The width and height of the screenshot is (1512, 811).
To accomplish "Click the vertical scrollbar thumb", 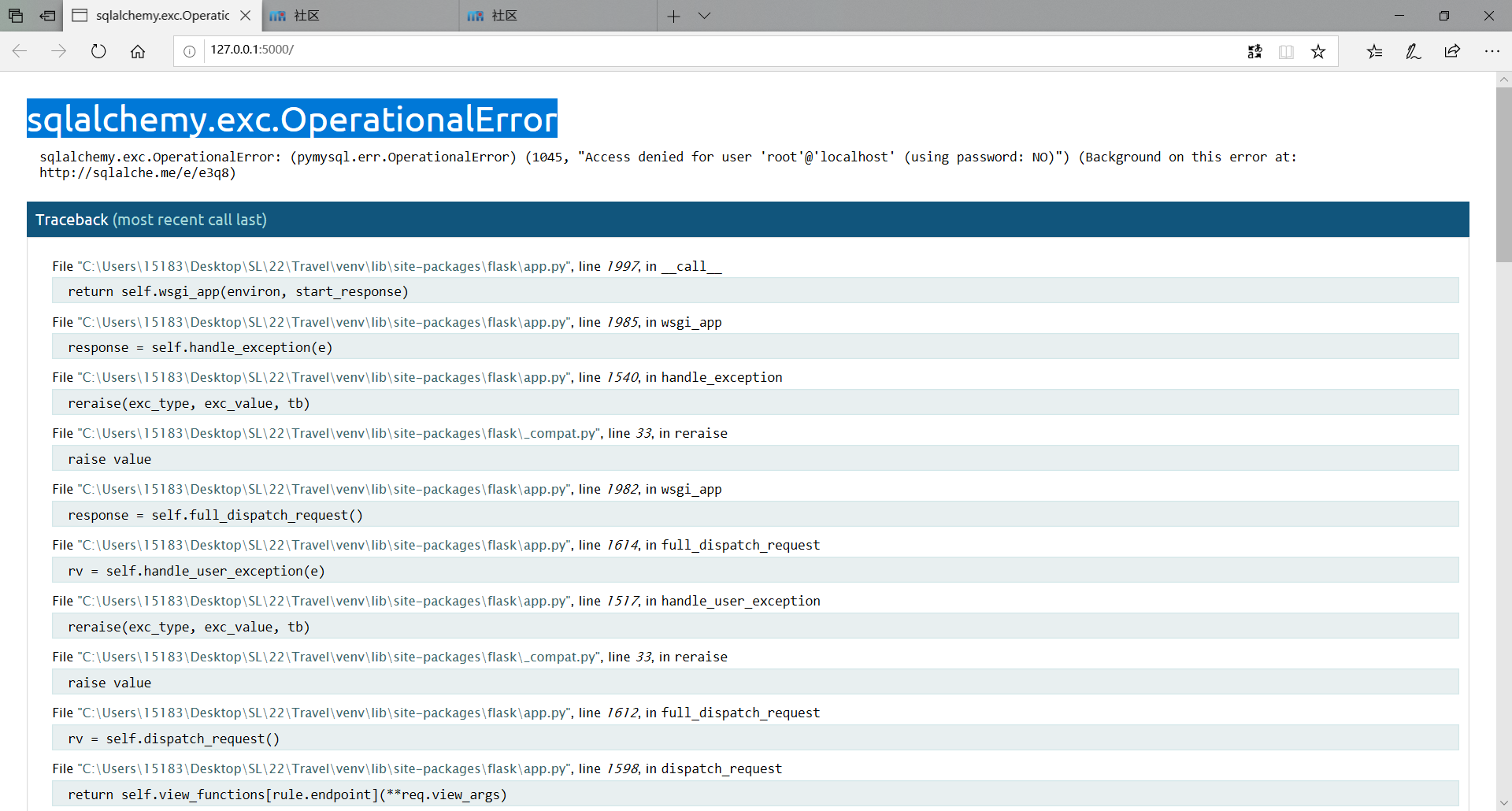I will 1503,174.
